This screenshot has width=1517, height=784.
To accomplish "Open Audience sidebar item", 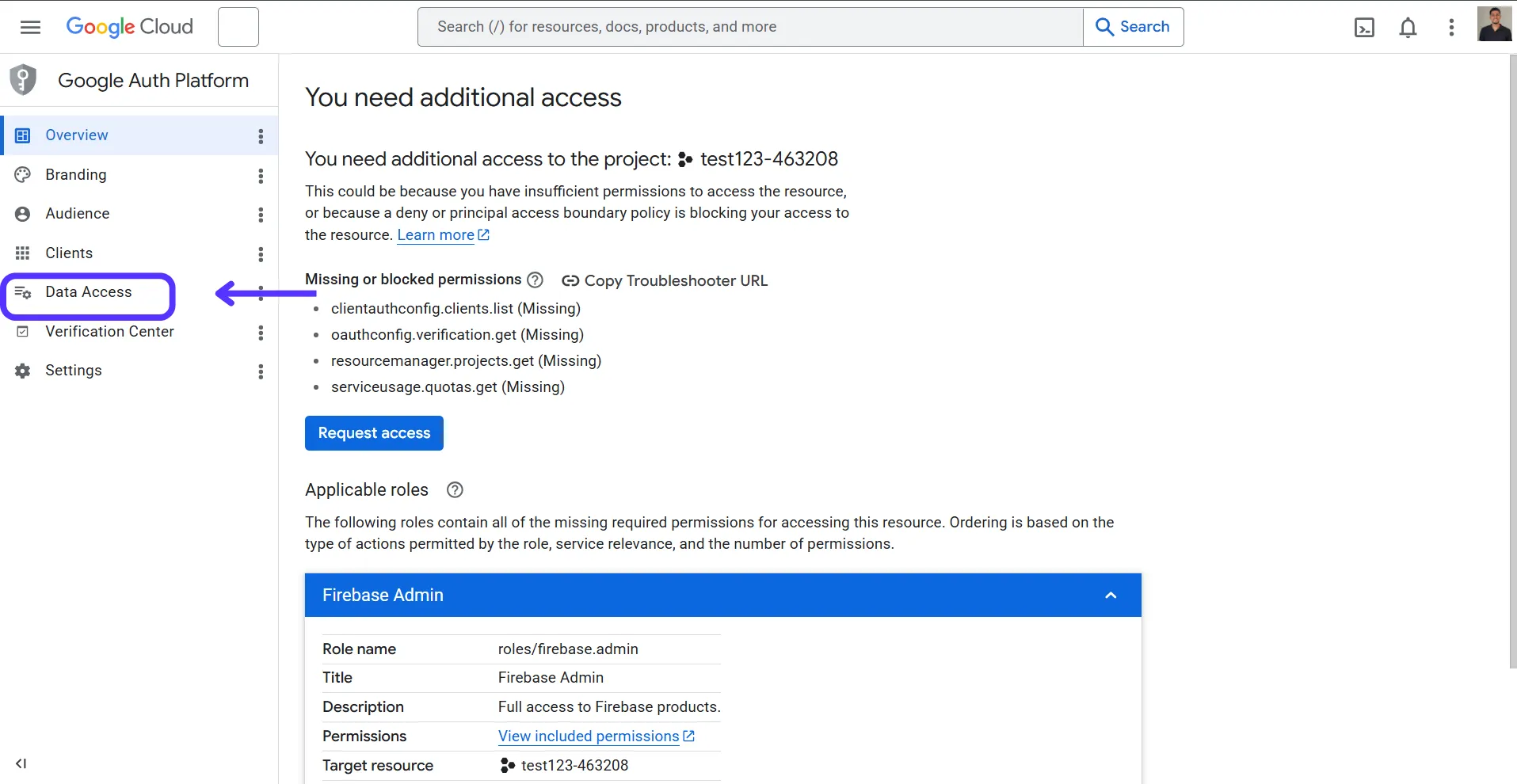I will coord(78,214).
